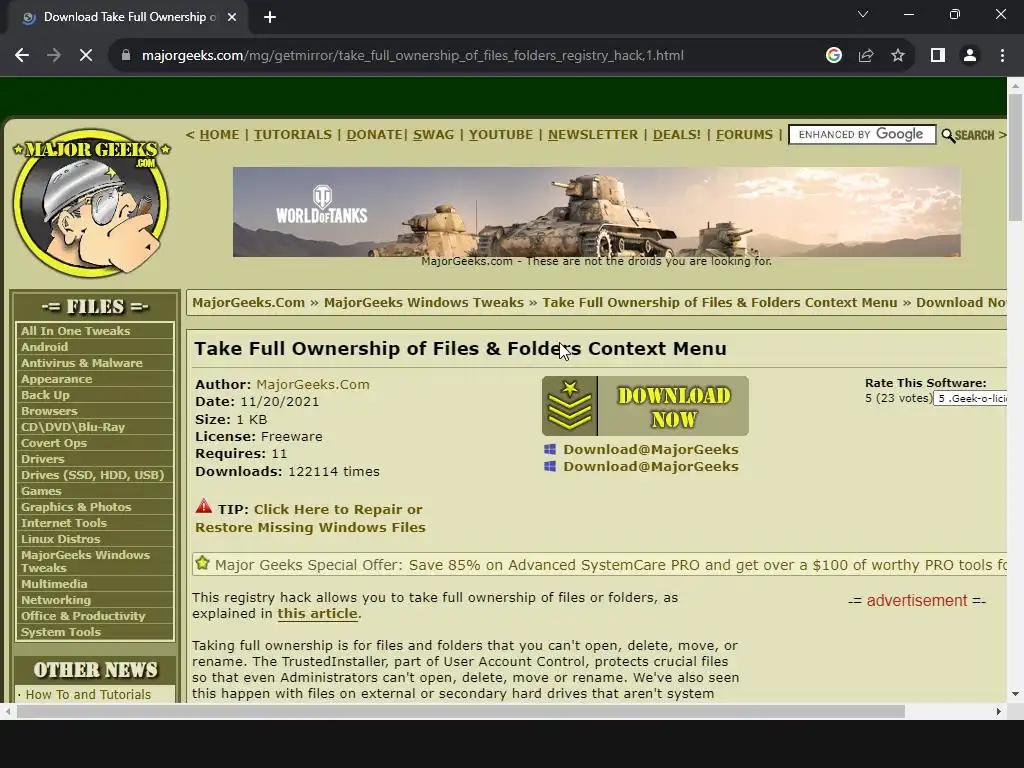Viewport: 1024px width, 768px height.
Task: Focus the Enhanced by Google search box
Action: (x=862, y=135)
